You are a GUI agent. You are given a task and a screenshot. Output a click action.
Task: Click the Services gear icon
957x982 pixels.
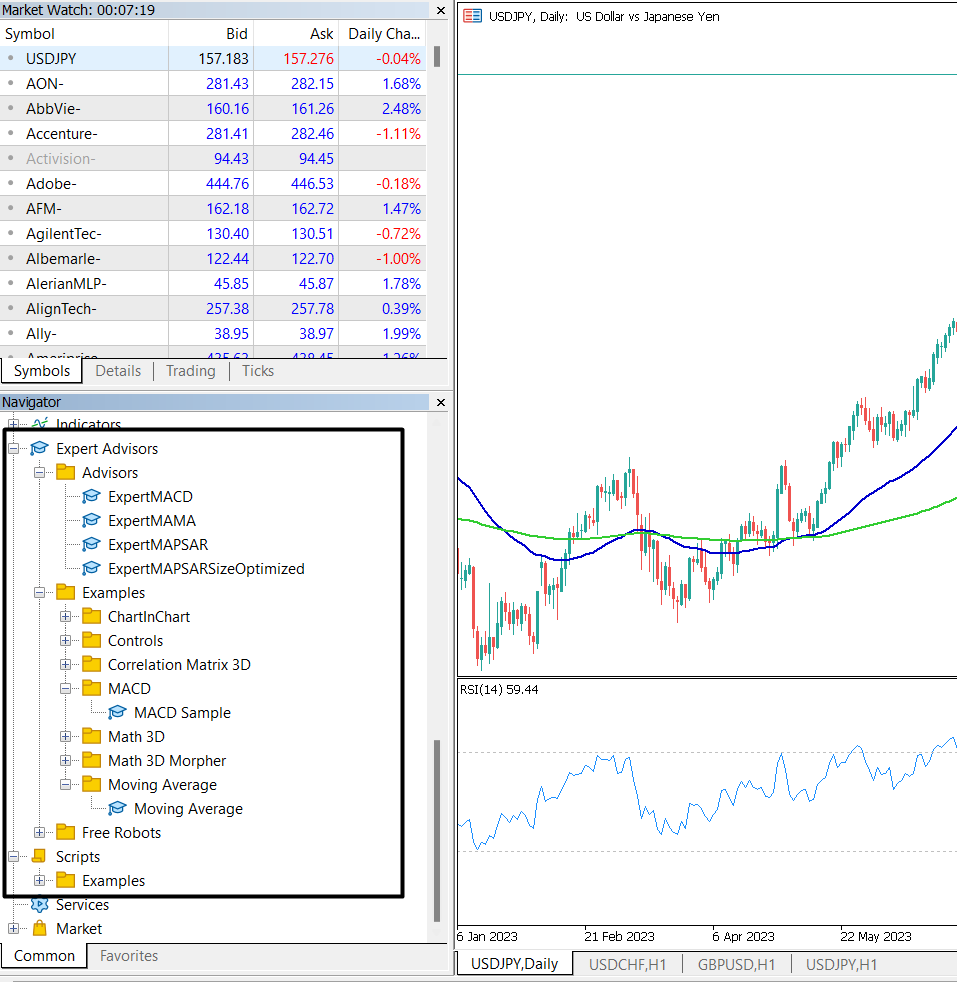39,905
